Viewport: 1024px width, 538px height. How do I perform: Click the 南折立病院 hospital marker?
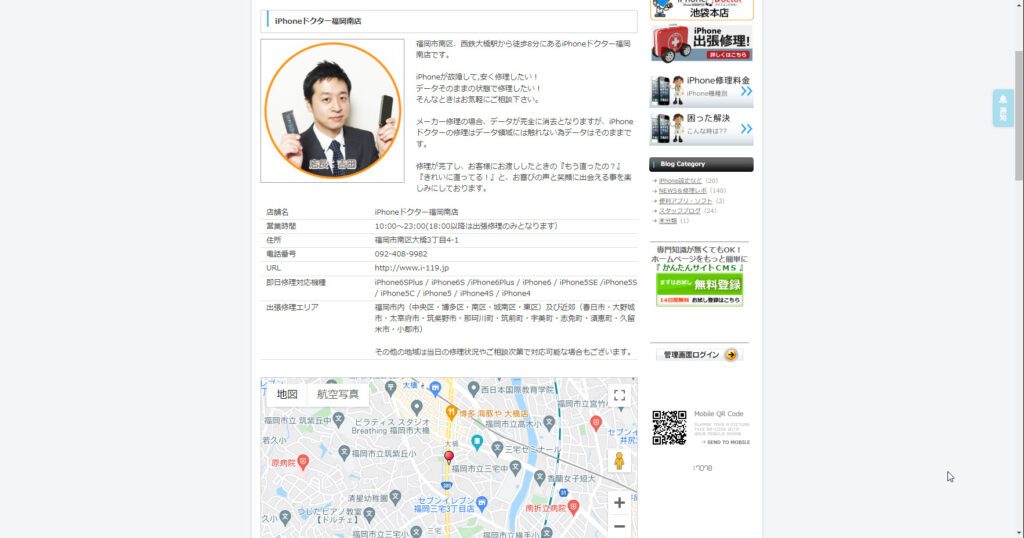pos(573,507)
